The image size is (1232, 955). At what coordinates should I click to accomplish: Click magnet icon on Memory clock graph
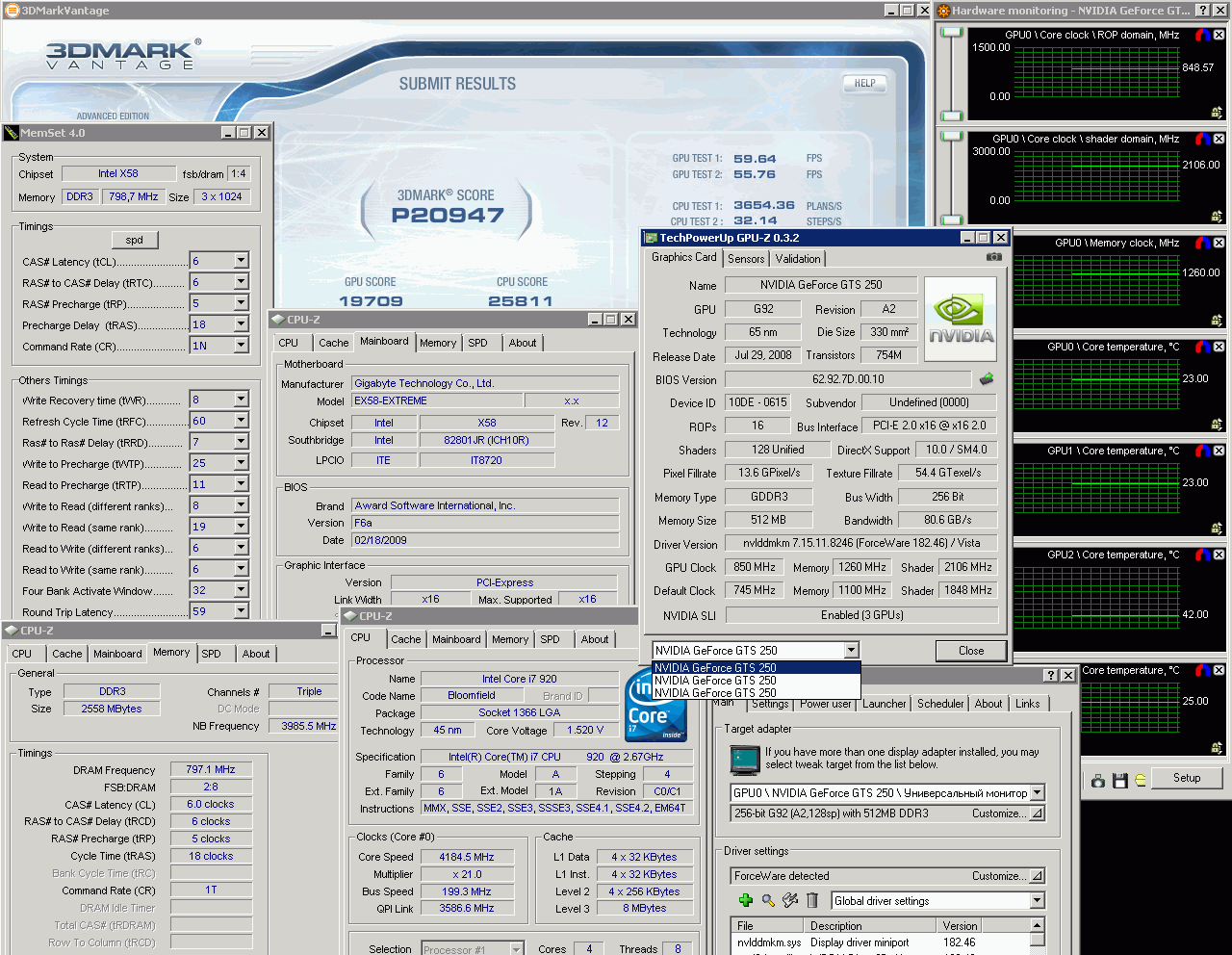(1203, 243)
